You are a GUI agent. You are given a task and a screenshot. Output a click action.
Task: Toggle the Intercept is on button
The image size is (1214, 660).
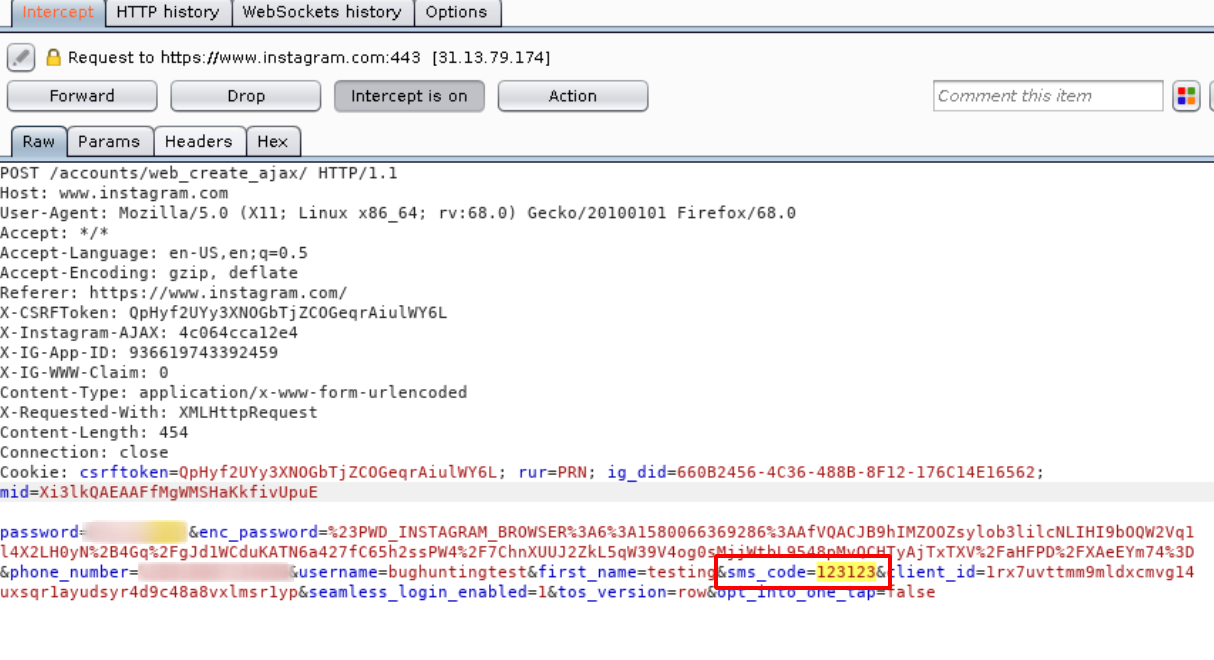409,96
